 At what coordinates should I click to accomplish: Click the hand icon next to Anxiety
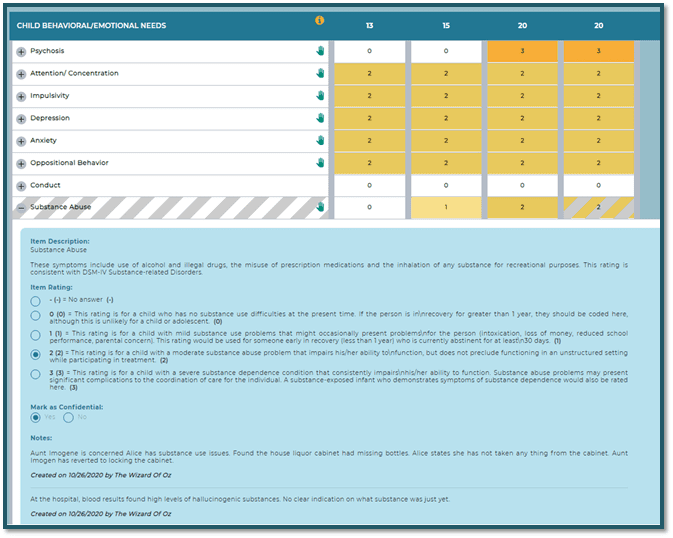tap(321, 141)
